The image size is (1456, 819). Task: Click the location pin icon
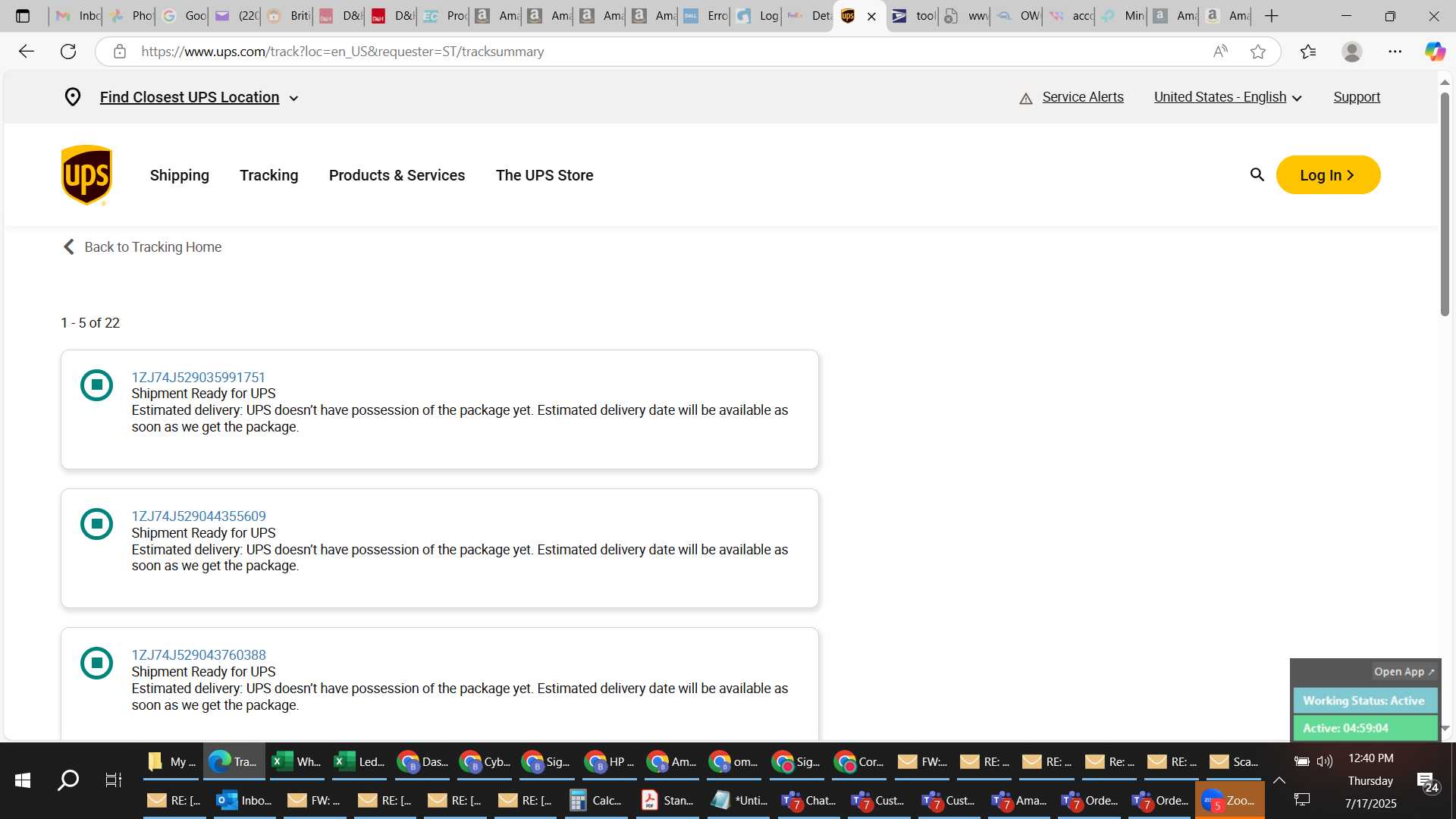tap(72, 97)
